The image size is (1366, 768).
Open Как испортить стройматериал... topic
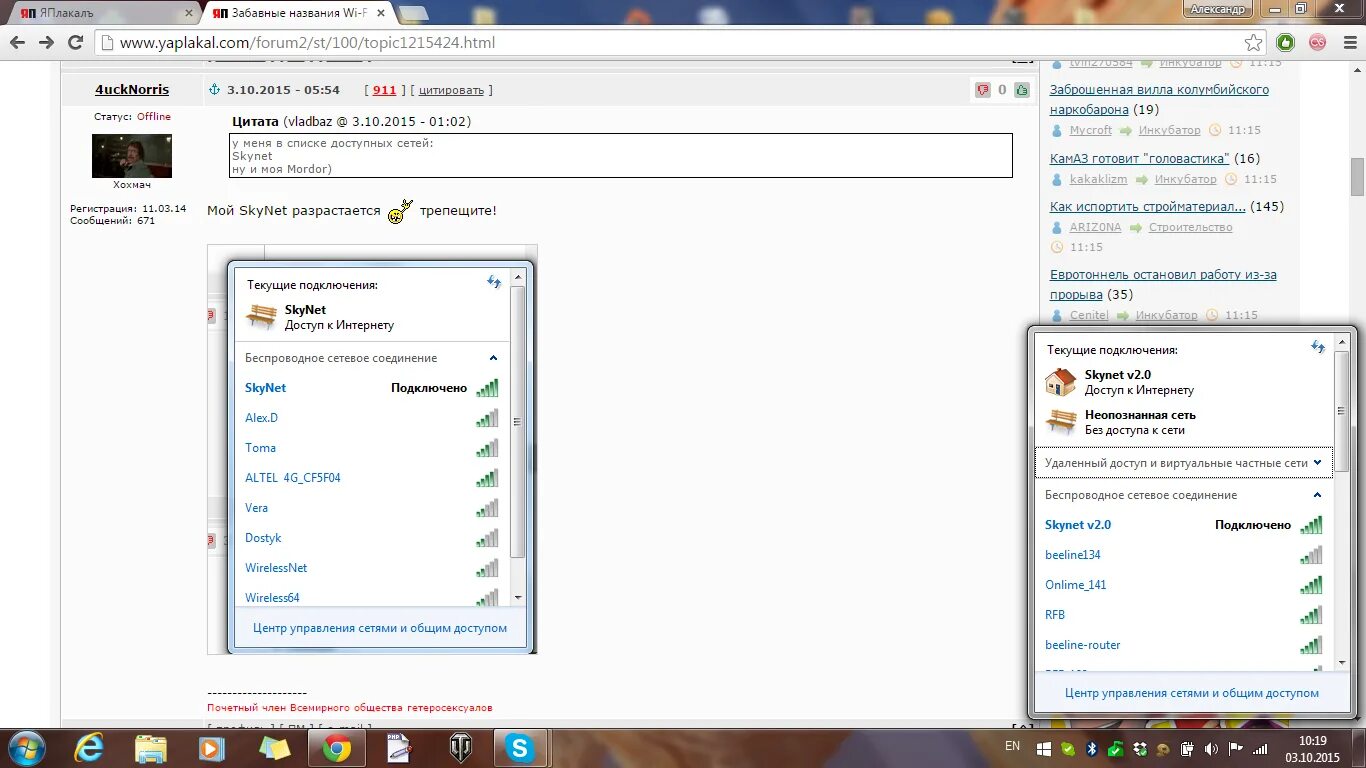tap(1148, 206)
